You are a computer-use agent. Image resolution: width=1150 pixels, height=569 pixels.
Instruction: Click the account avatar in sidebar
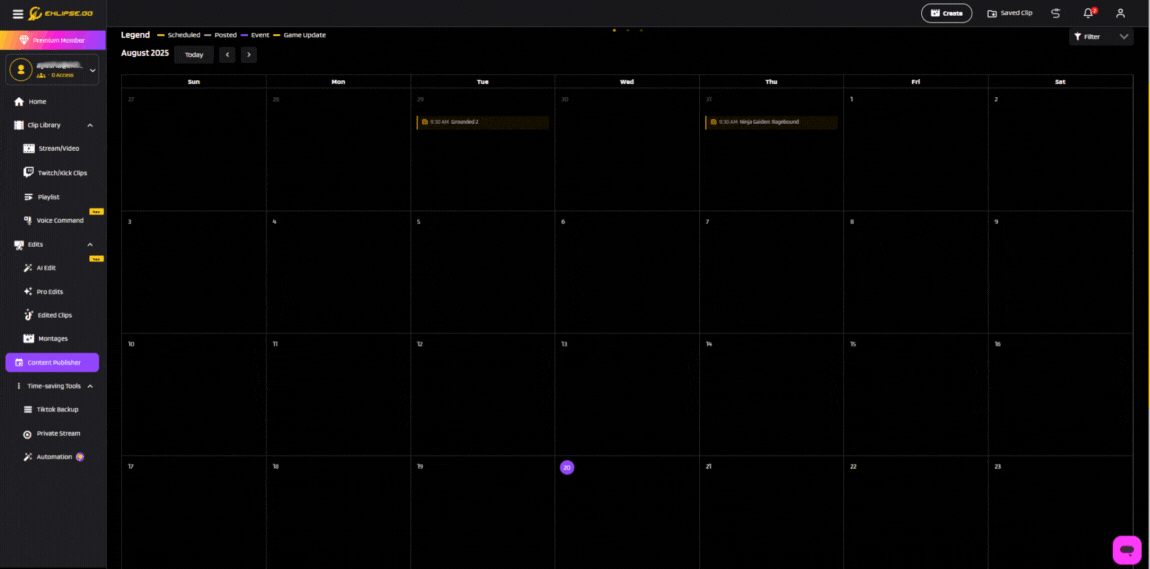[x=21, y=70]
